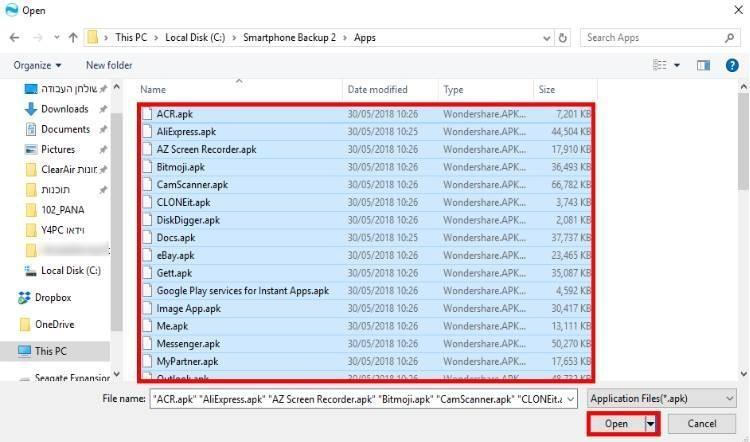
Task: Select This PC in sidebar
Action: [x=51, y=351]
